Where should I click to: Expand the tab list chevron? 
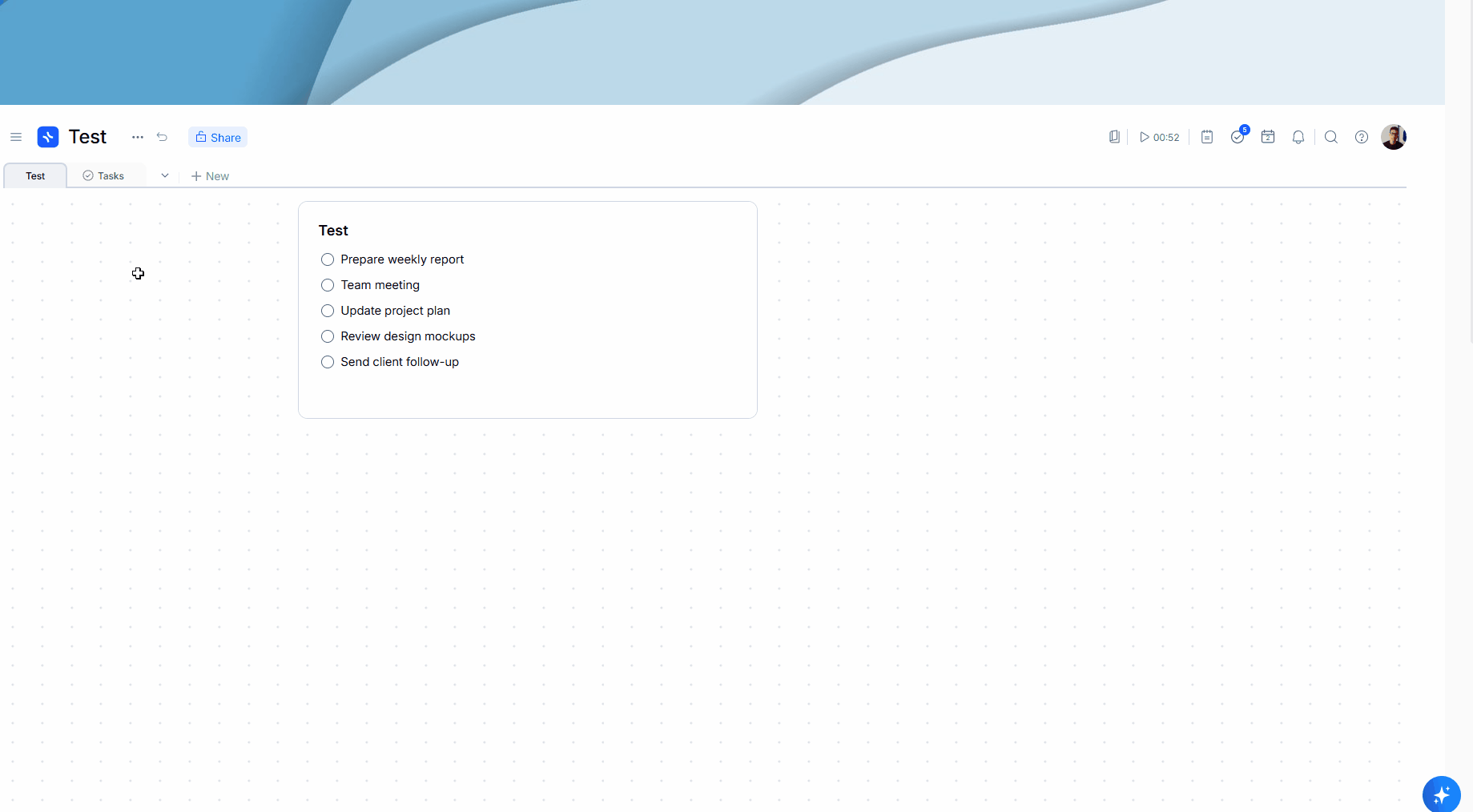pyautogui.click(x=165, y=175)
